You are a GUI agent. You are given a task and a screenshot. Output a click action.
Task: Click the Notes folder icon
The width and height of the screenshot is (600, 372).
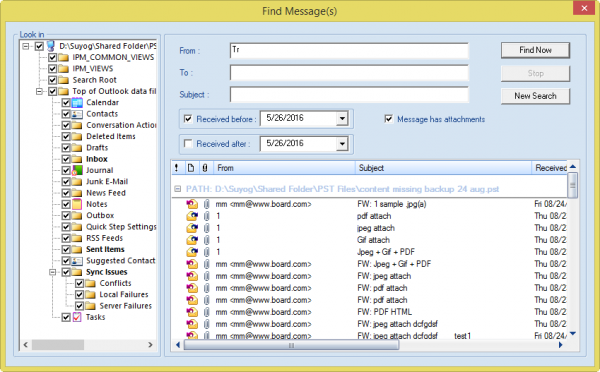click(77, 204)
